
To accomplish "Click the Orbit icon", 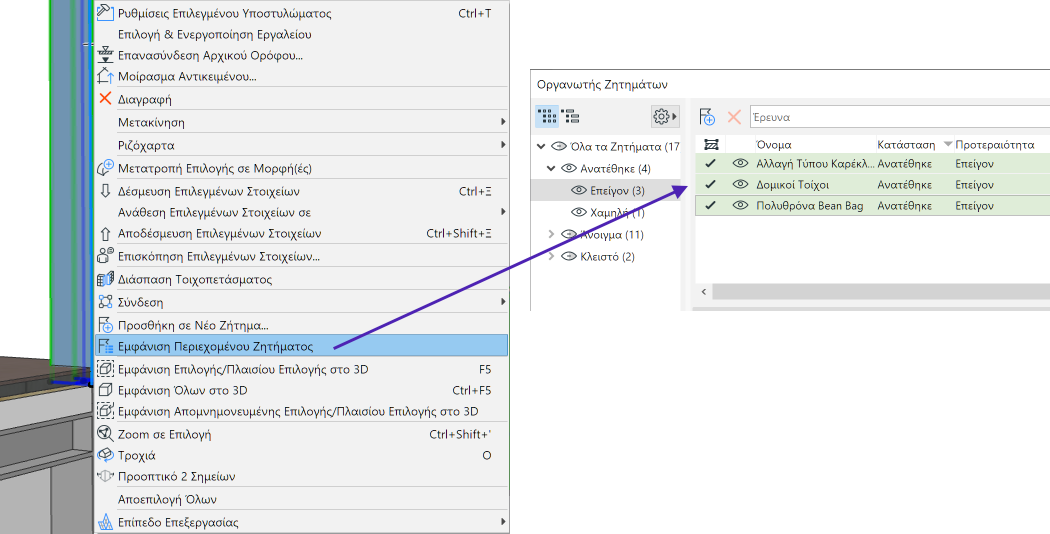I will [x=105, y=455].
